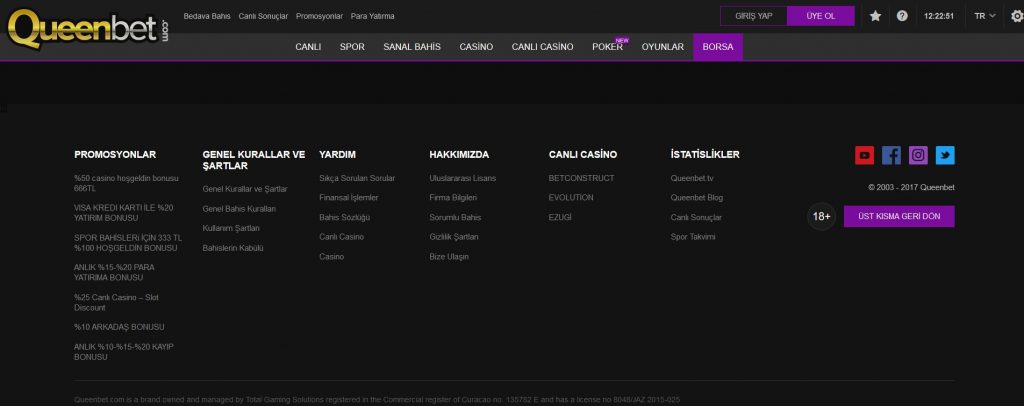Image resolution: width=1024 pixels, height=406 pixels.
Task: Click the ÜYE OL register button
Action: pos(821,16)
